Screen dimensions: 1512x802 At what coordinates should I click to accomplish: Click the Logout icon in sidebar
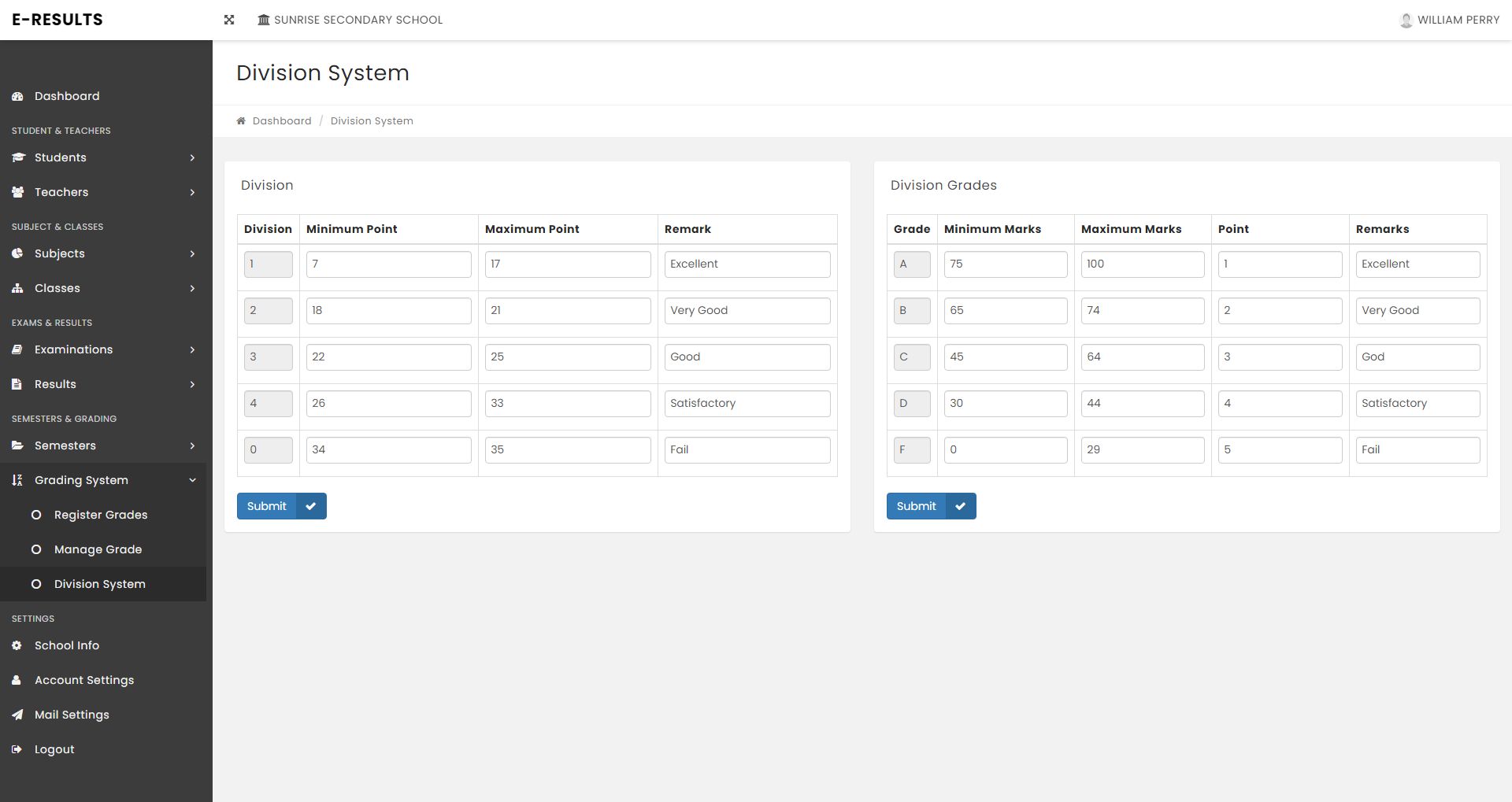[17, 749]
